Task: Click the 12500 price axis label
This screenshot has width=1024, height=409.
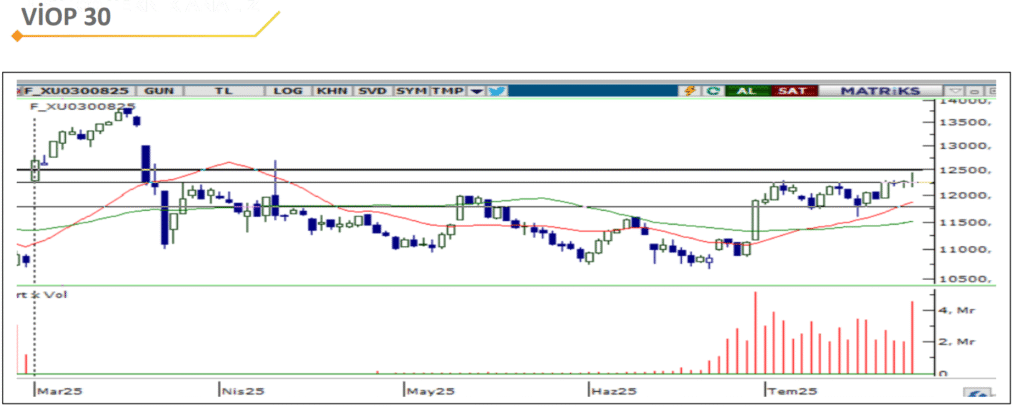Action: click(x=966, y=171)
